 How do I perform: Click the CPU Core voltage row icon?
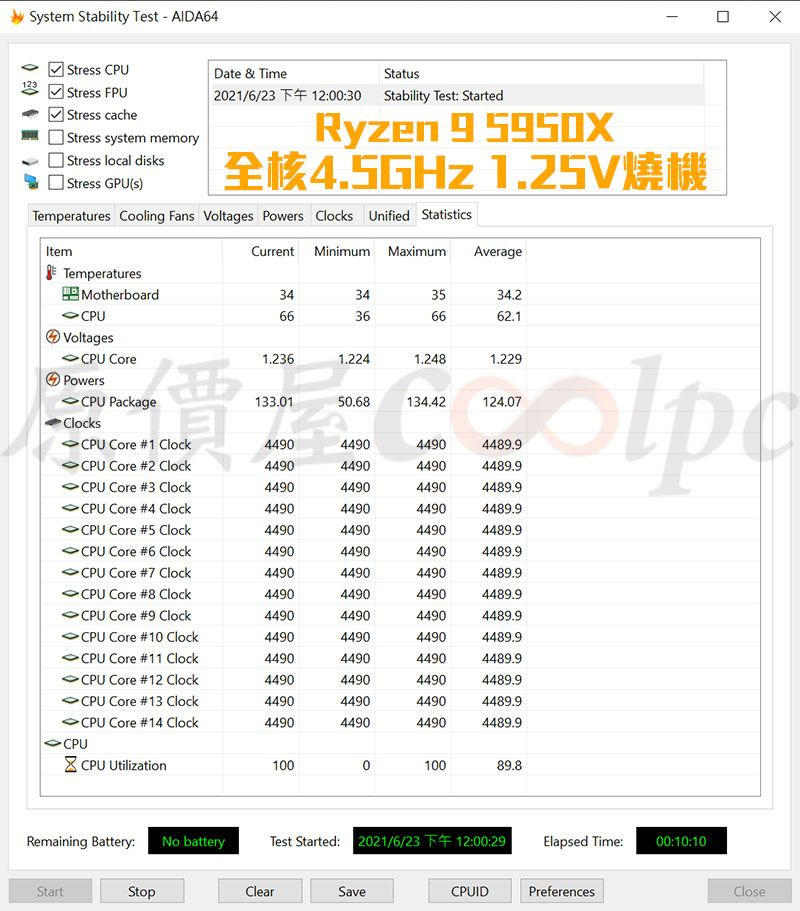70,358
